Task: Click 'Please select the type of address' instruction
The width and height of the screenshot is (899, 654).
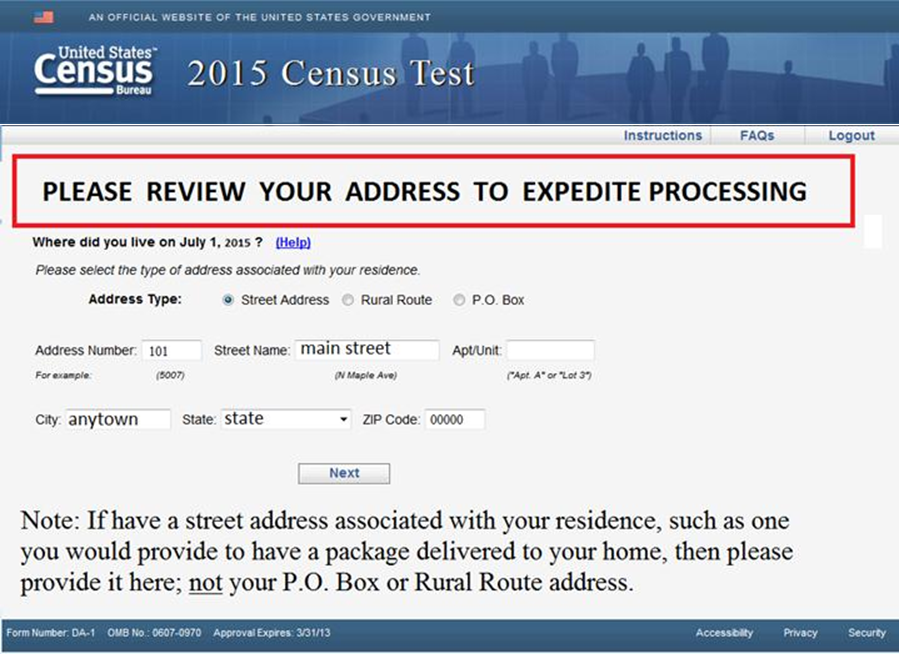Action: tap(228, 270)
